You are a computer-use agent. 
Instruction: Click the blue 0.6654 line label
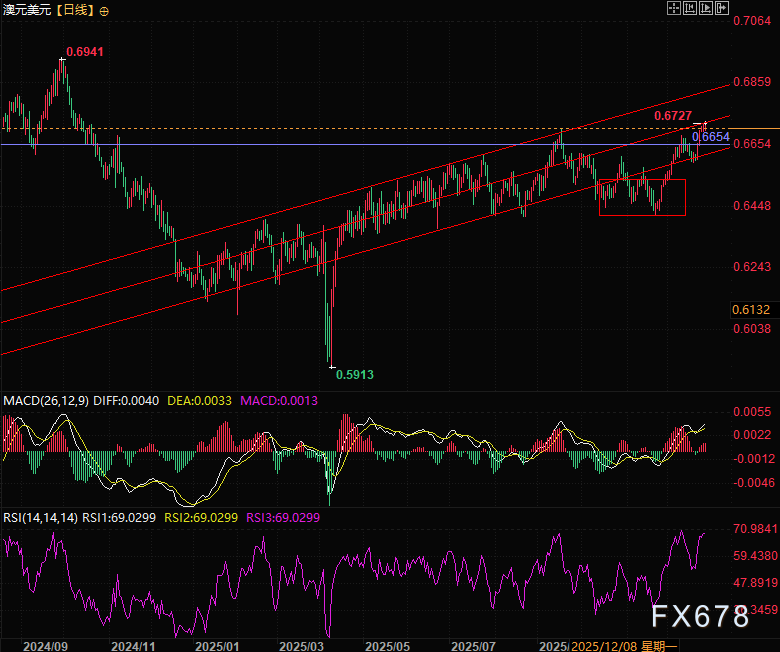click(710, 136)
